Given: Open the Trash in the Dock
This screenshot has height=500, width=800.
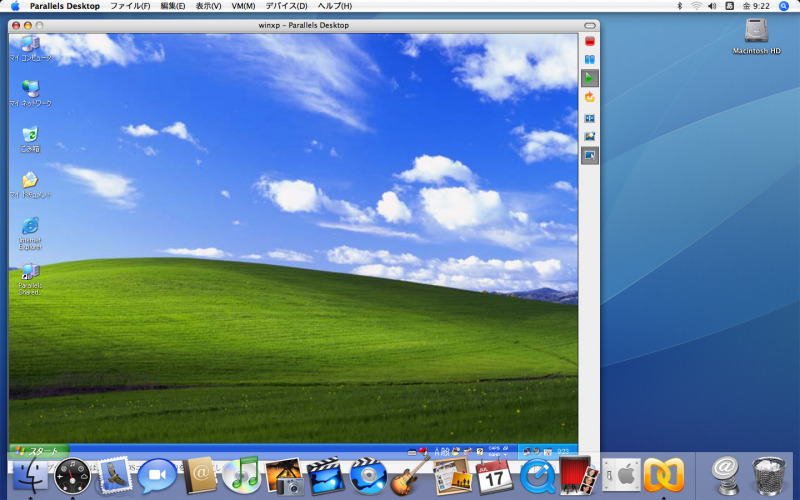Looking at the screenshot, I should click(x=769, y=476).
